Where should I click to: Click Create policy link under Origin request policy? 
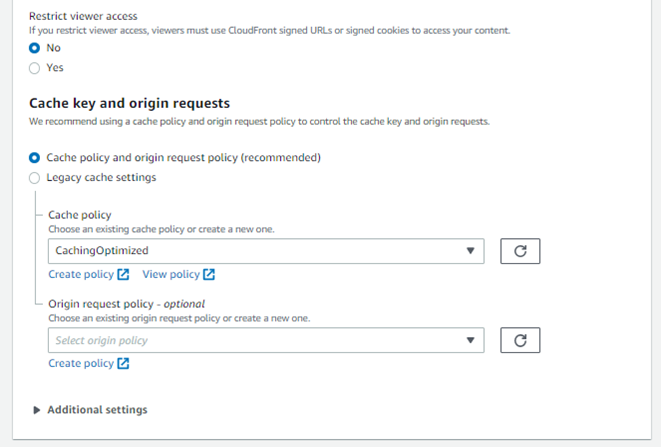[x=81, y=364]
